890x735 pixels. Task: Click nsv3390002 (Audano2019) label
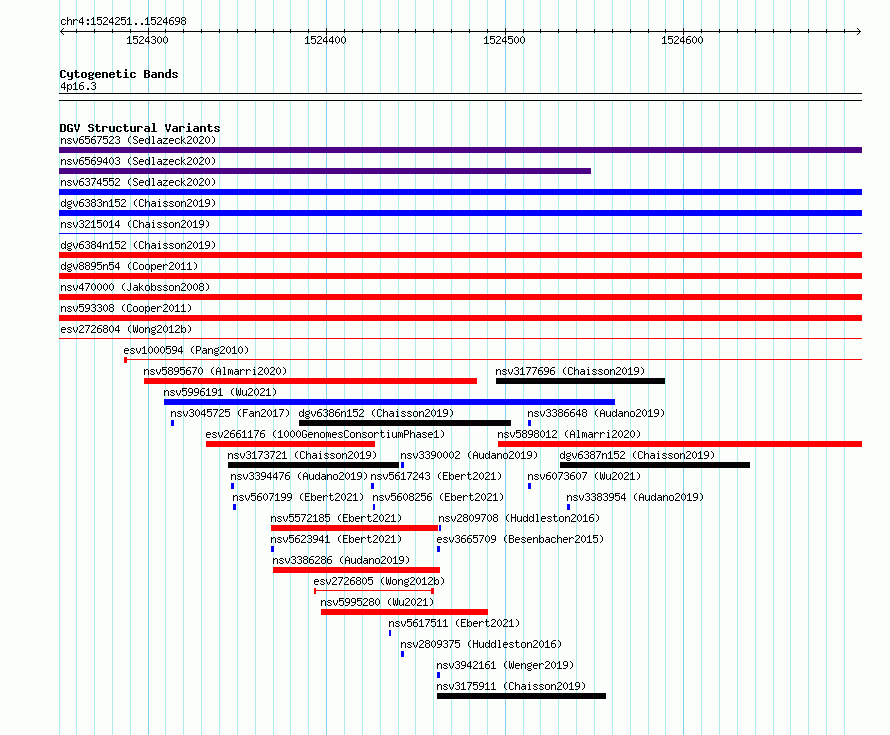469,455
